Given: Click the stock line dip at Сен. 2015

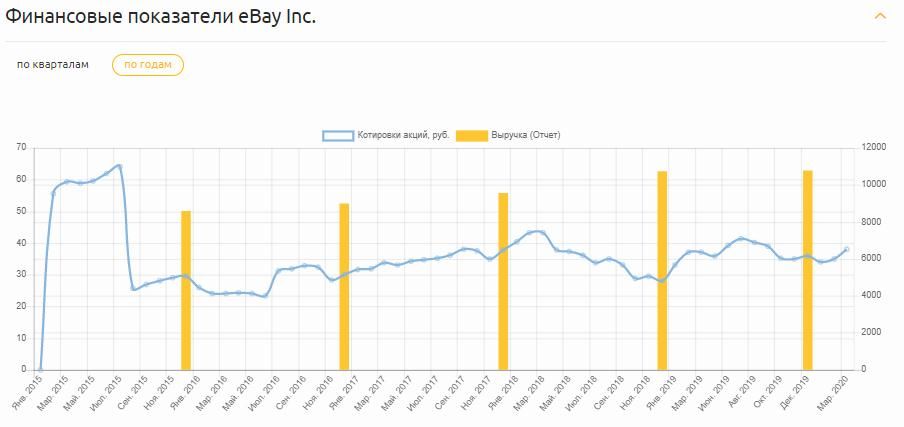Looking at the screenshot, I should coord(134,289).
